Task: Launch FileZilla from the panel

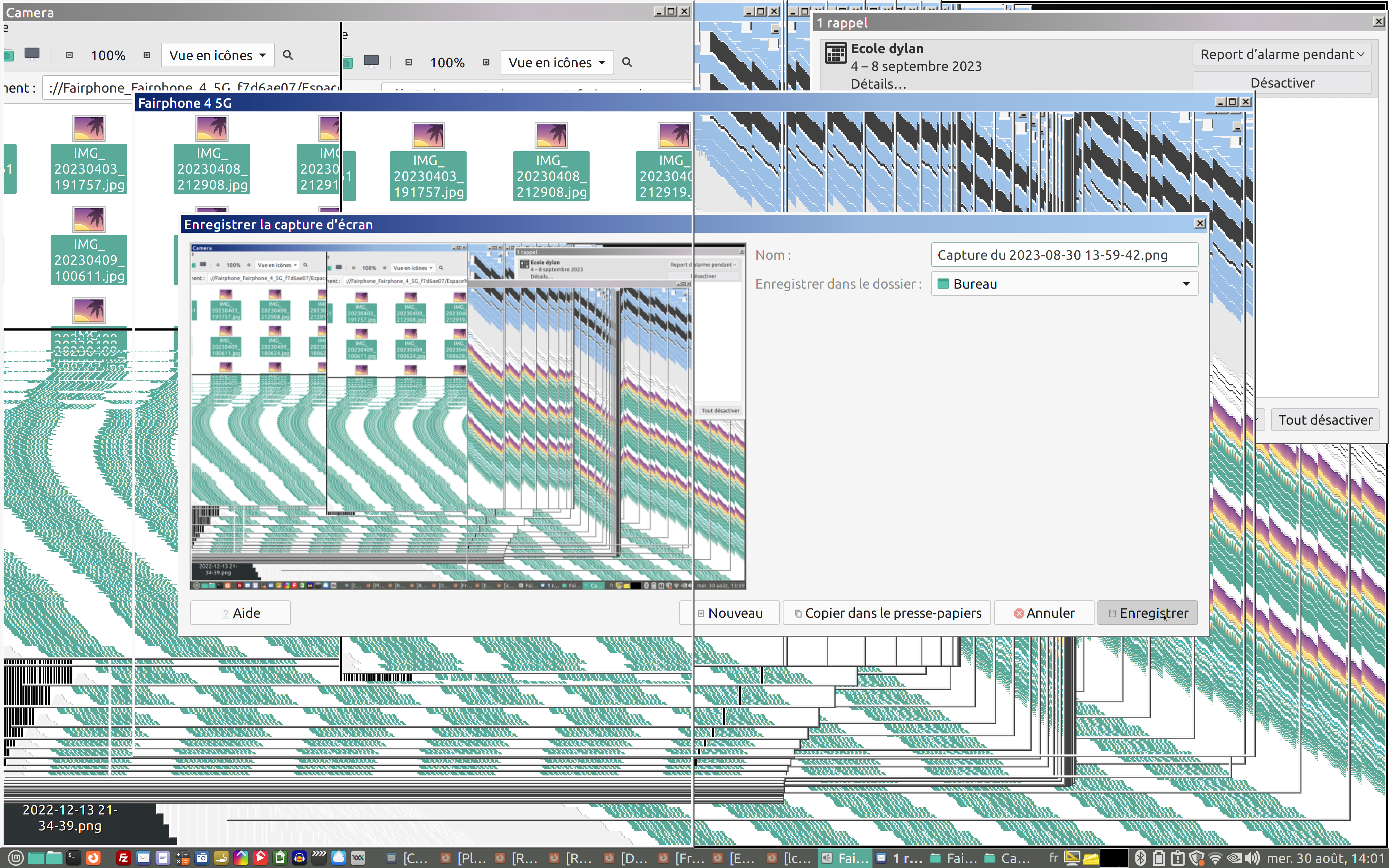Action: point(123,858)
